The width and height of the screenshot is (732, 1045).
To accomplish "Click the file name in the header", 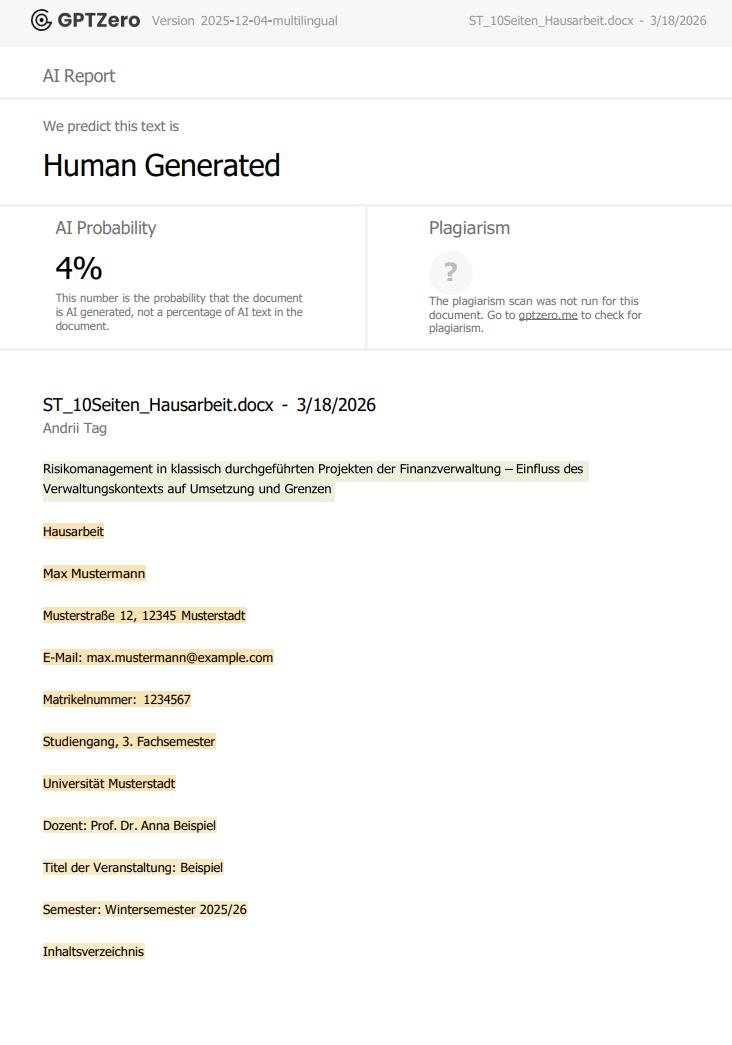I will point(551,21).
